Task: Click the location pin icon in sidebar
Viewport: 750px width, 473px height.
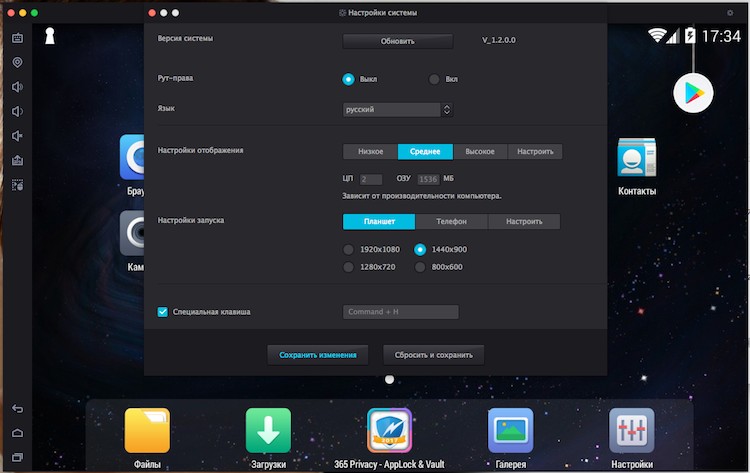Action: click(x=17, y=62)
